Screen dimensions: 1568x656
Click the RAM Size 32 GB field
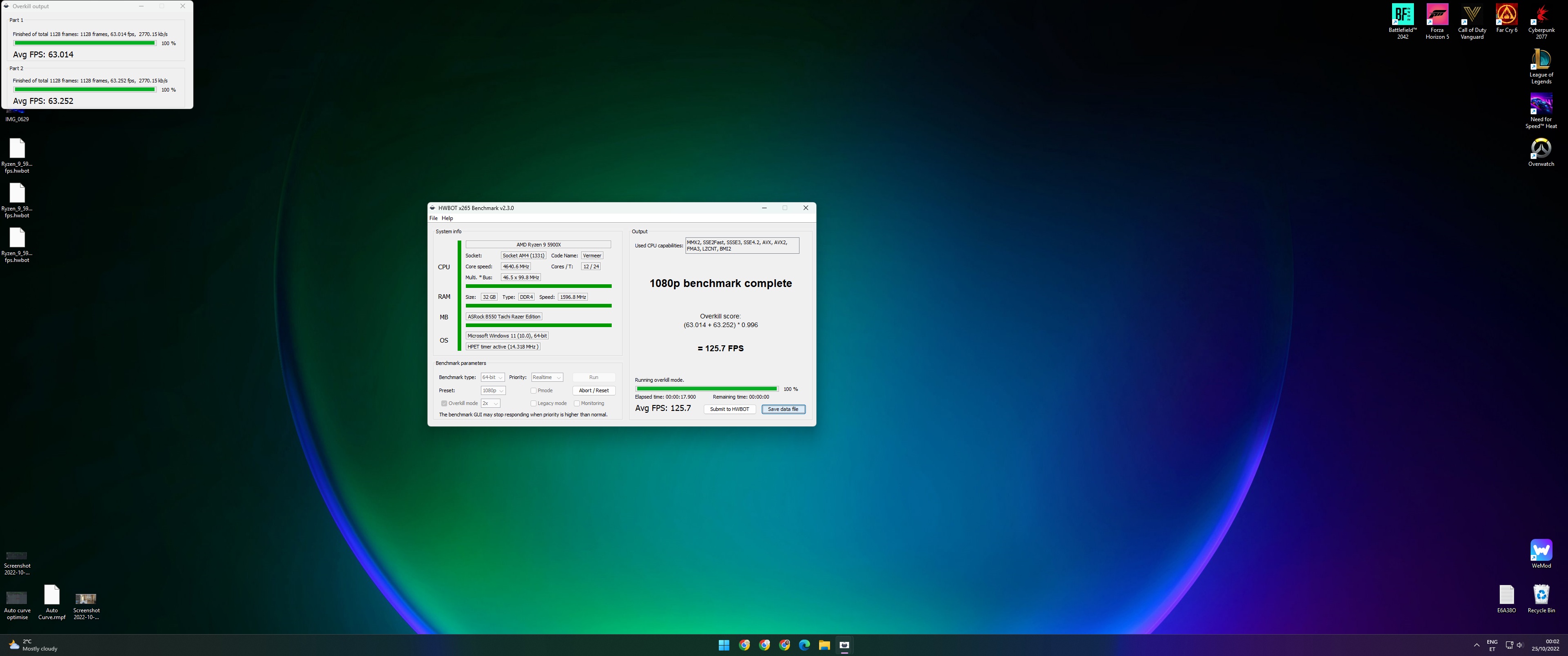(490, 297)
